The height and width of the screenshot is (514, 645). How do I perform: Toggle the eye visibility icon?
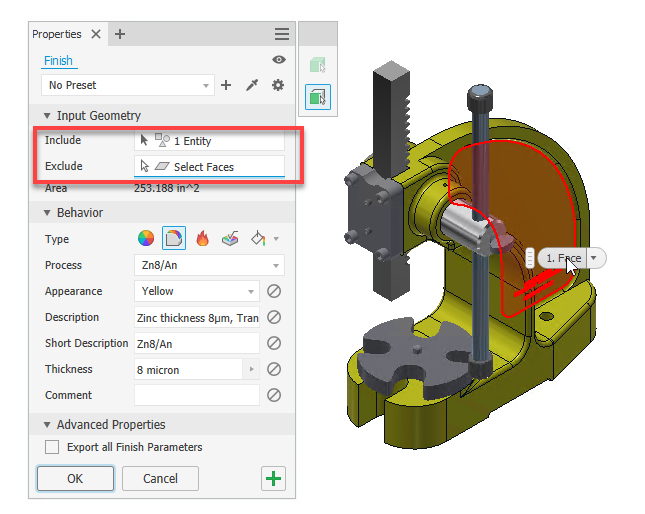coord(279,60)
